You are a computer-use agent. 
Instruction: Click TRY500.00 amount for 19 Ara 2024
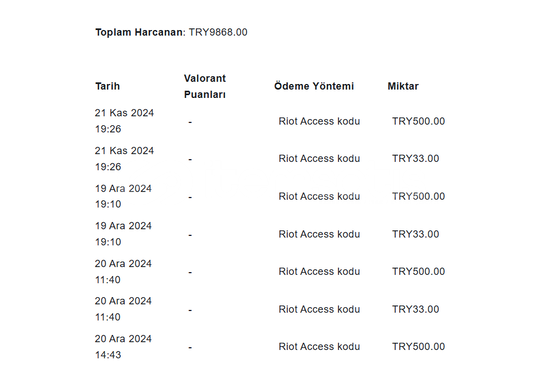(418, 196)
